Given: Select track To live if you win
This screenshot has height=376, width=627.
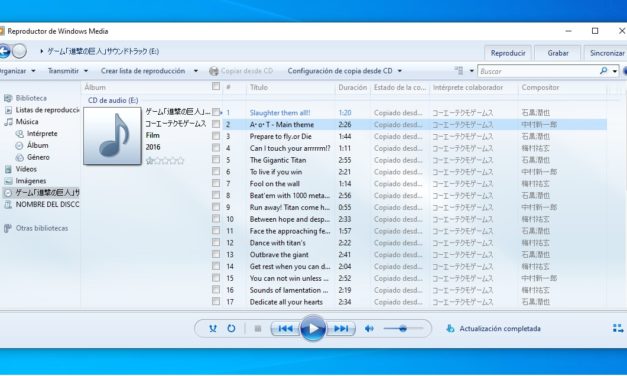Looking at the screenshot, I should click(x=276, y=172).
